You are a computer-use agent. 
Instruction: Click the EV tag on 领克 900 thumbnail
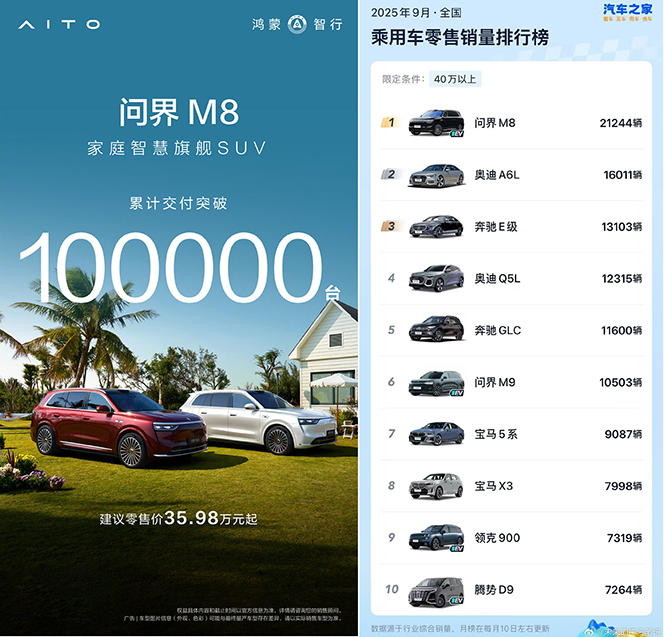pos(457,549)
